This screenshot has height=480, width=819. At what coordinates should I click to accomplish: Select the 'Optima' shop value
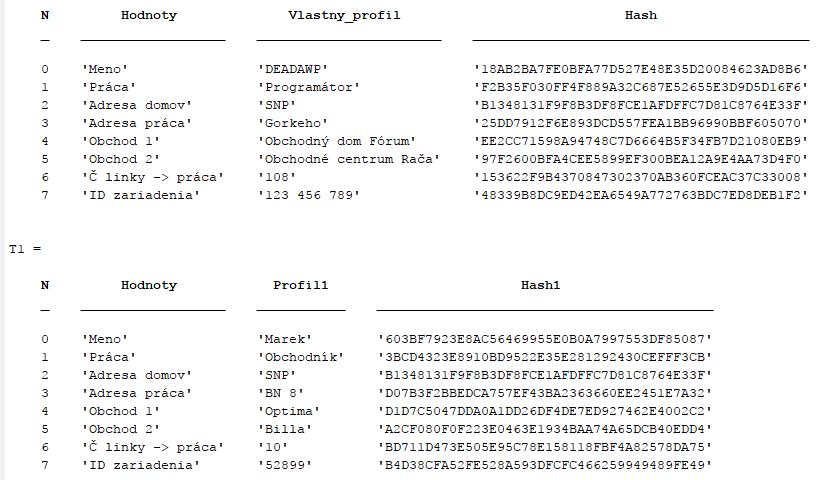[x=289, y=411]
